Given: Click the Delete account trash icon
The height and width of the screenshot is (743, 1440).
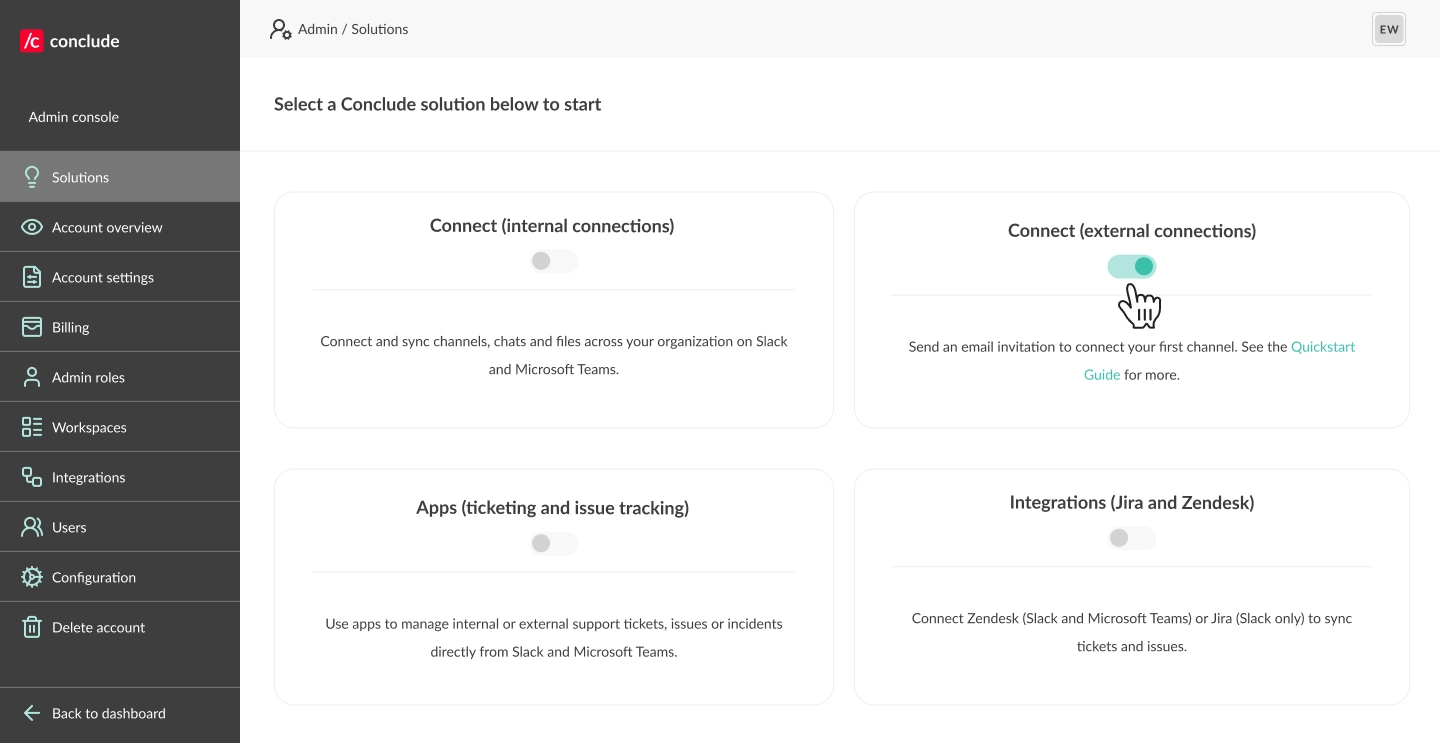Looking at the screenshot, I should click(31, 627).
